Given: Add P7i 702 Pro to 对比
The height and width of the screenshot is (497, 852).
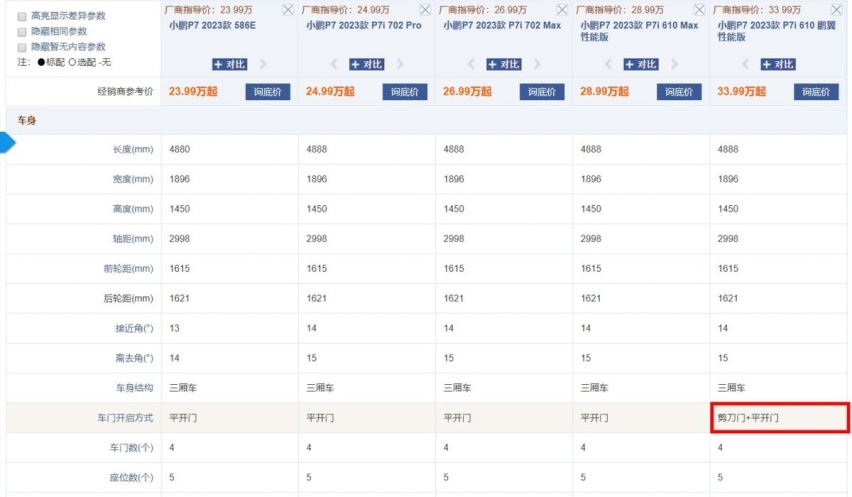Looking at the screenshot, I should (x=367, y=64).
